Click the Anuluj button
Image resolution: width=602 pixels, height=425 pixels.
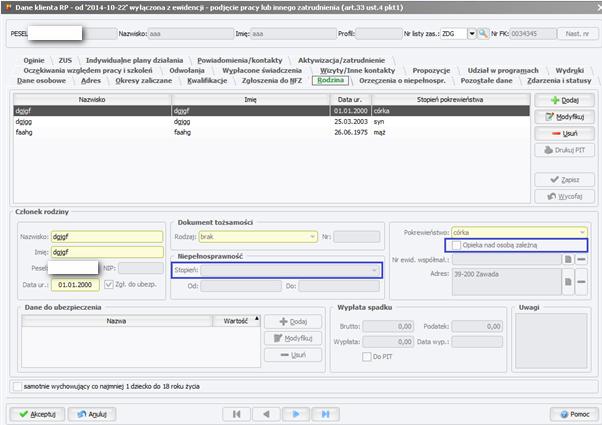tap(92, 414)
